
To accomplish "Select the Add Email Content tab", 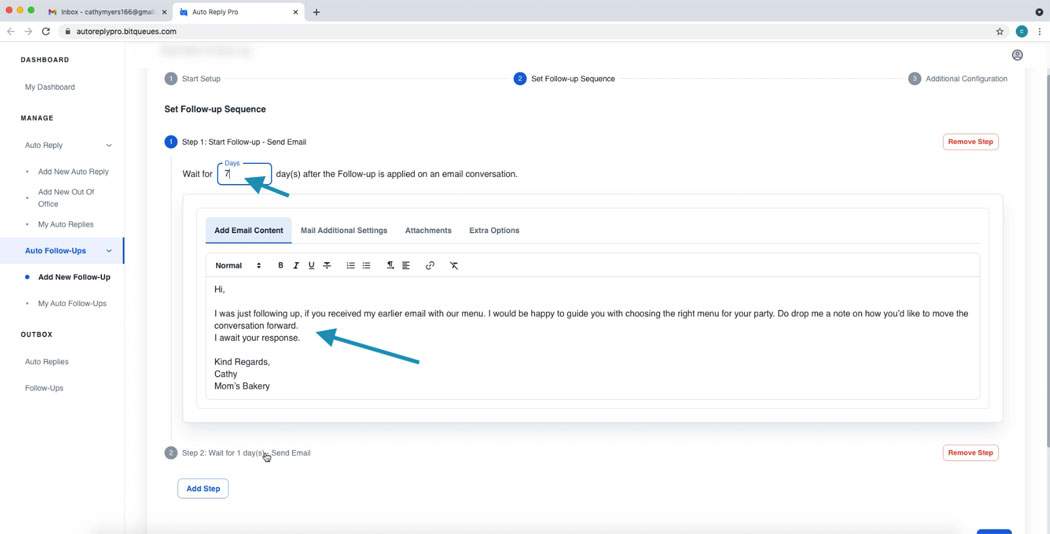I will pos(248,230).
